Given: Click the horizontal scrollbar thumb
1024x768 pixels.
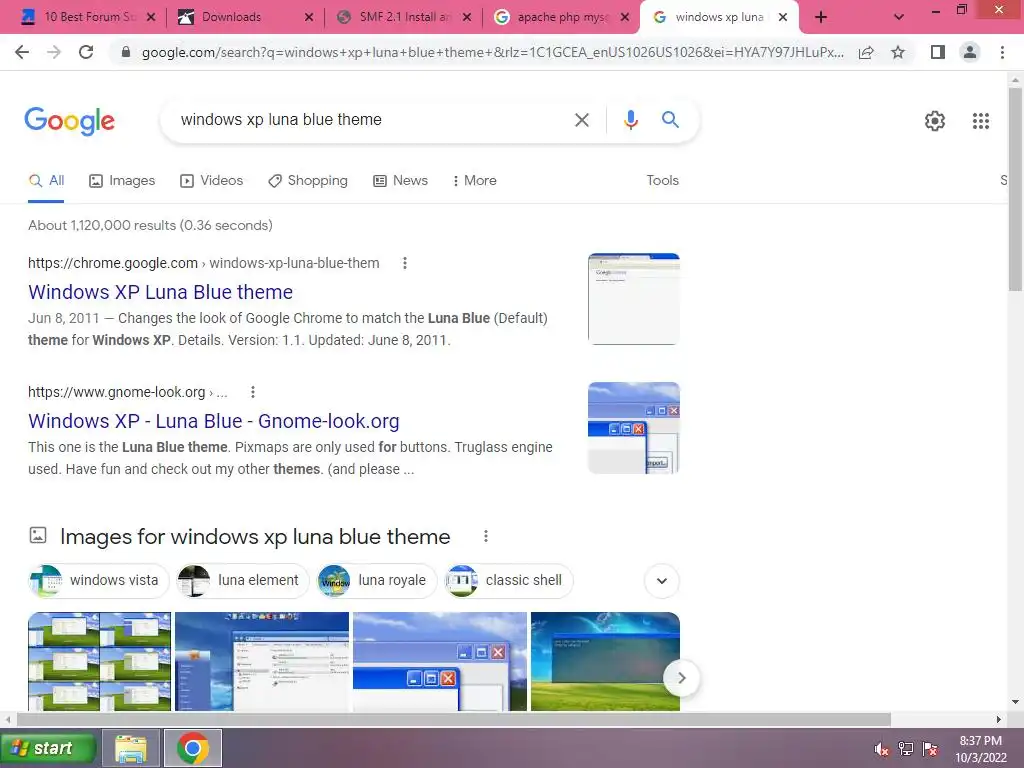Looking at the screenshot, I should [454, 719].
